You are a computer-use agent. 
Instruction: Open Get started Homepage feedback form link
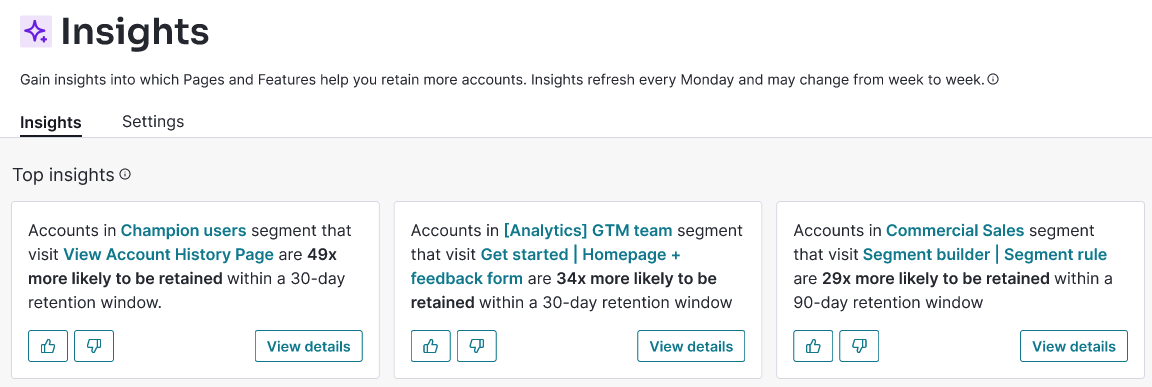coord(545,267)
